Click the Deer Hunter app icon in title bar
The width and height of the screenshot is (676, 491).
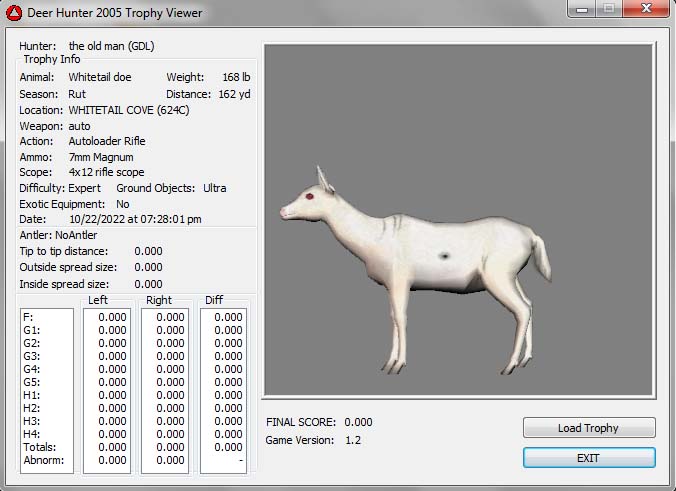(15, 13)
